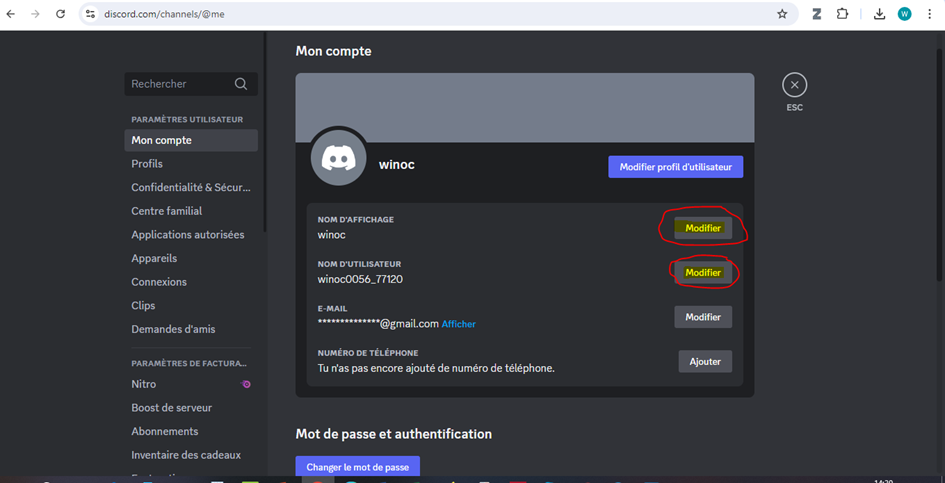Viewport: 945px width, 483px height.
Task: Open Chrome three-dot menu
Action: pos(929,14)
